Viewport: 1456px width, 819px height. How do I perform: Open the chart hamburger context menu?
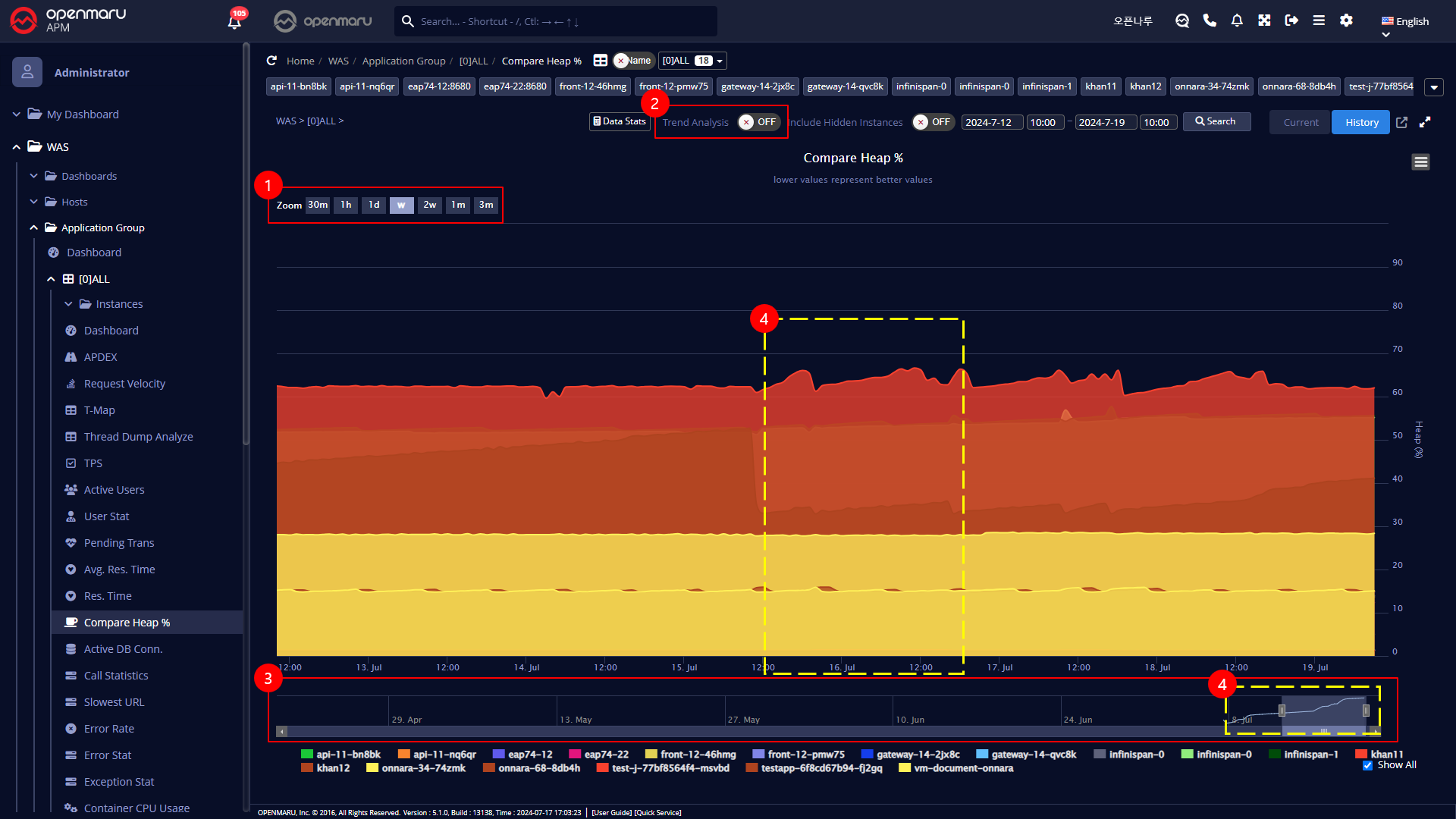click(x=1420, y=162)
